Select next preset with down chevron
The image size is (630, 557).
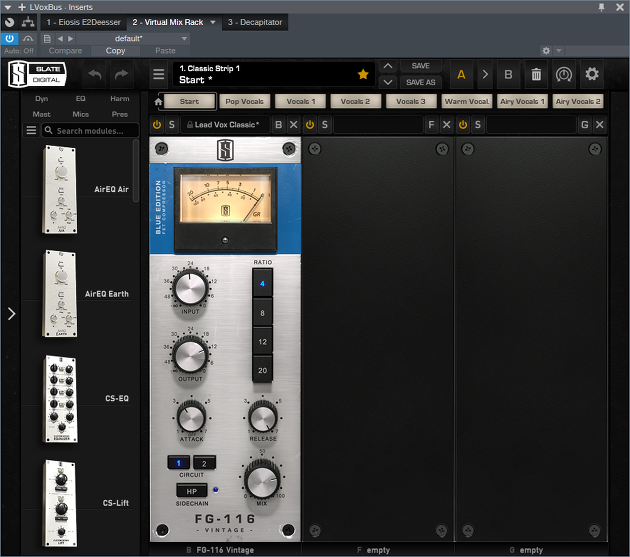[388, 82]
